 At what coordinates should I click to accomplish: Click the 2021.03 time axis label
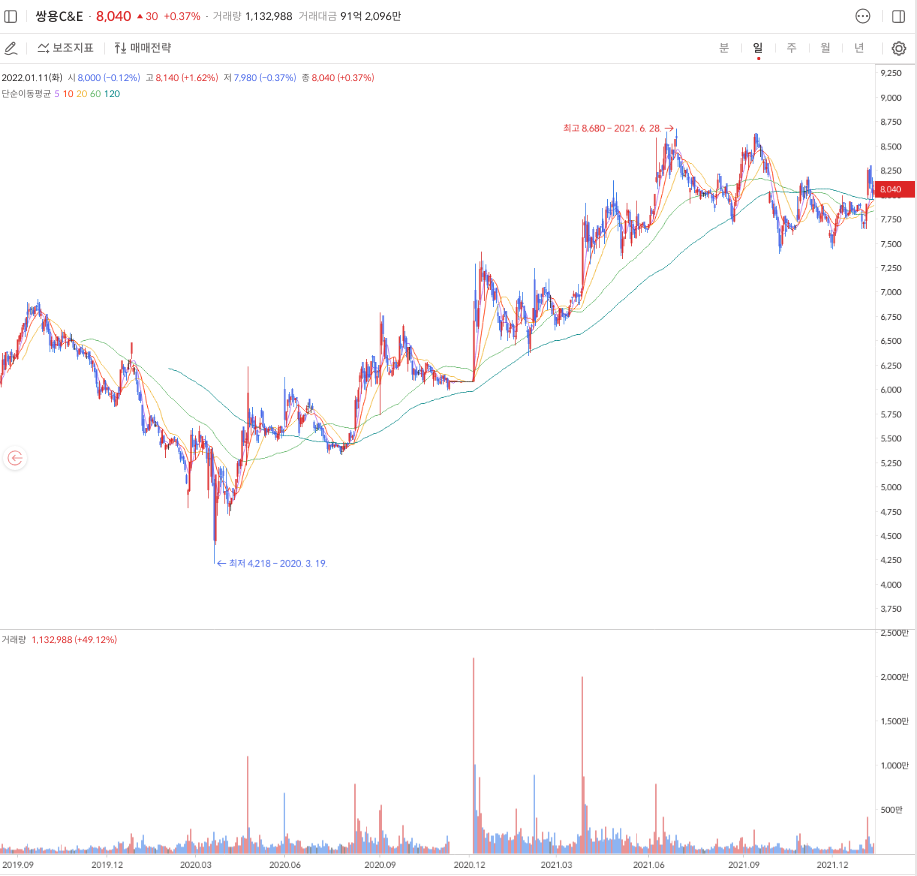tap(556, 865)
